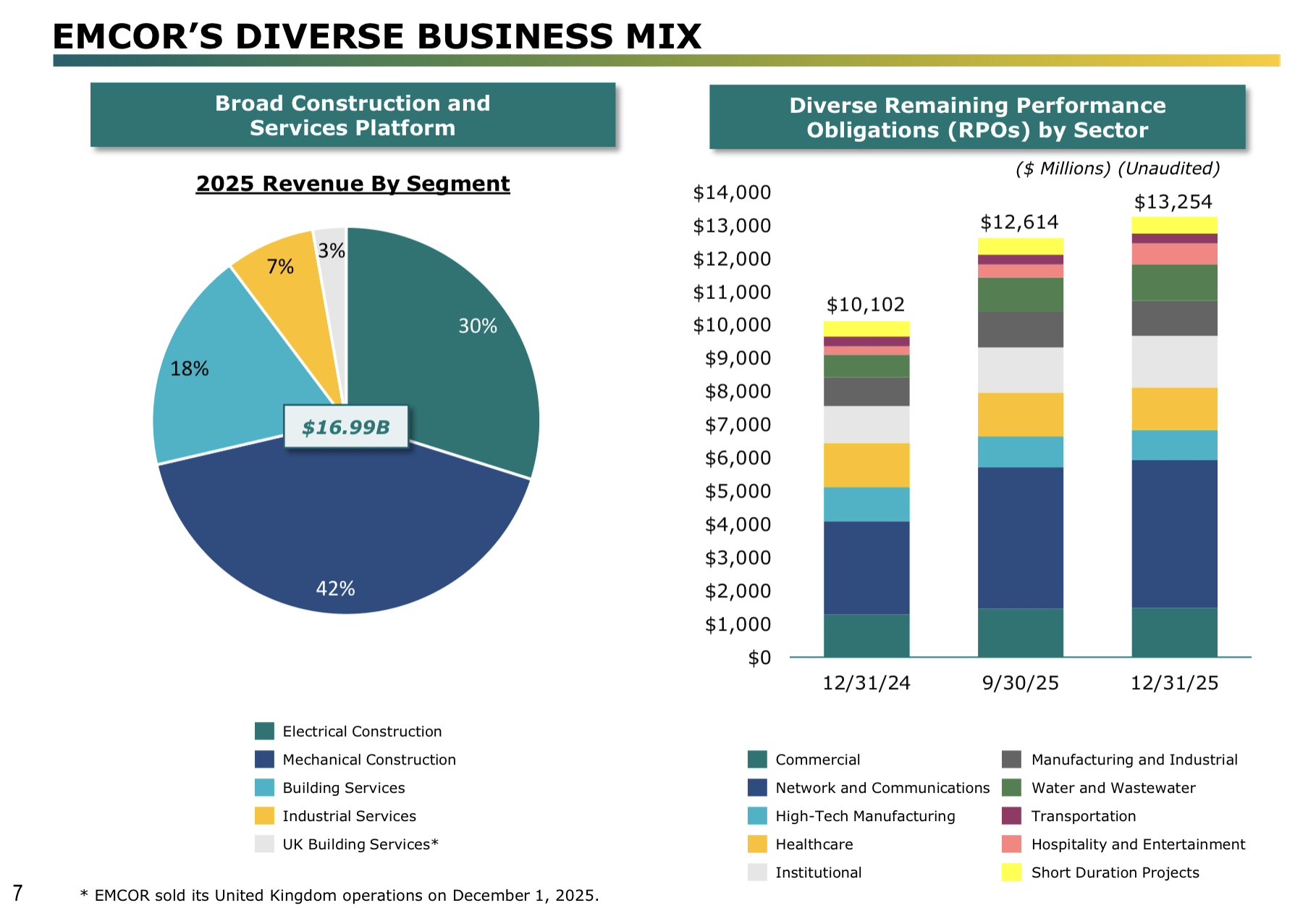This screenshot has width=1316, height=908.
Task: Click the "Diverse Remaining Performance Obligations" header box
Action: tap(977, 117)
